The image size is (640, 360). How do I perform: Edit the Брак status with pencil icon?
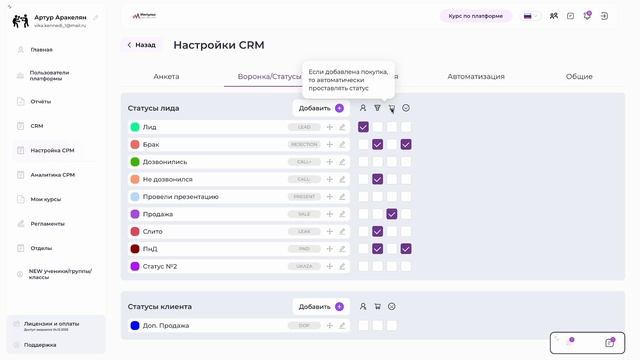[342, 144]
